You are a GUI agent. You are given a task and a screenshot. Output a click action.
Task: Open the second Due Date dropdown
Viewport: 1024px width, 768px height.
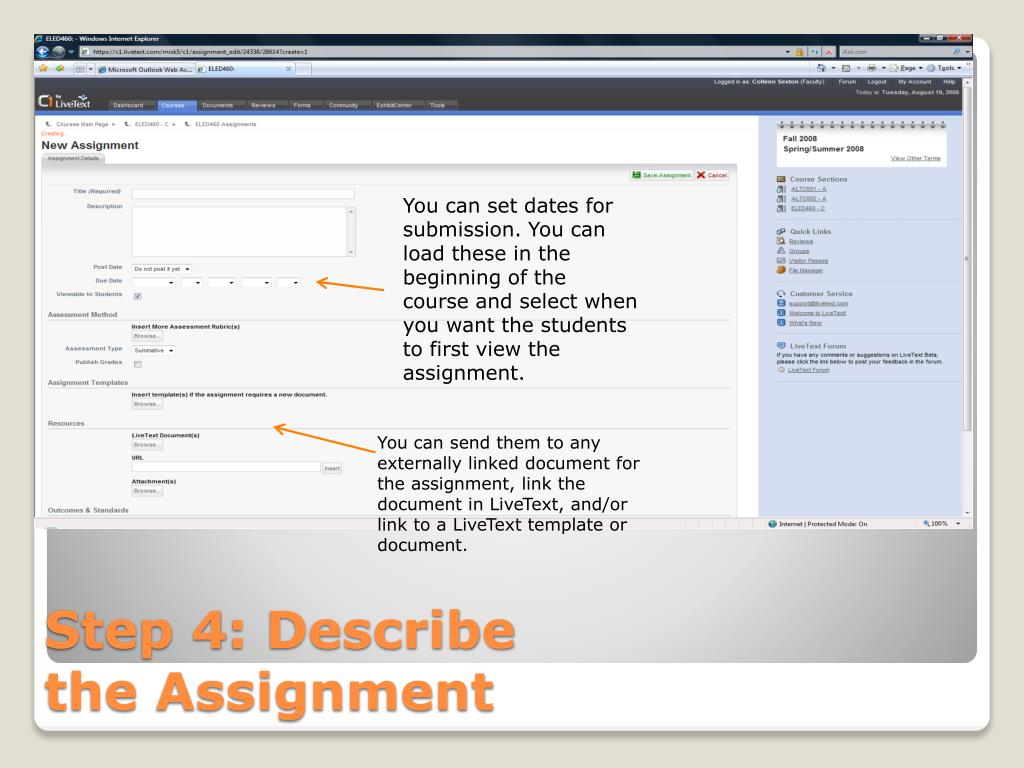[x=191, y=282]
